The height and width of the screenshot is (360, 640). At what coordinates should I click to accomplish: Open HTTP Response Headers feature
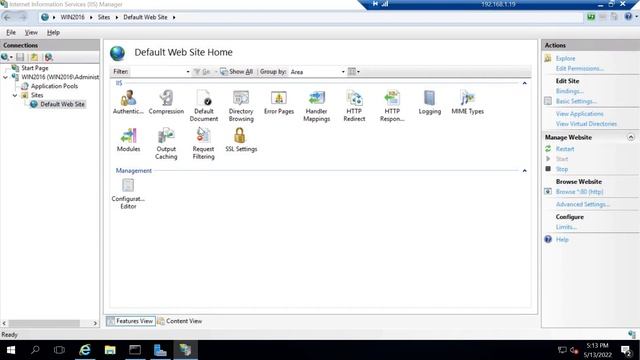392,106
